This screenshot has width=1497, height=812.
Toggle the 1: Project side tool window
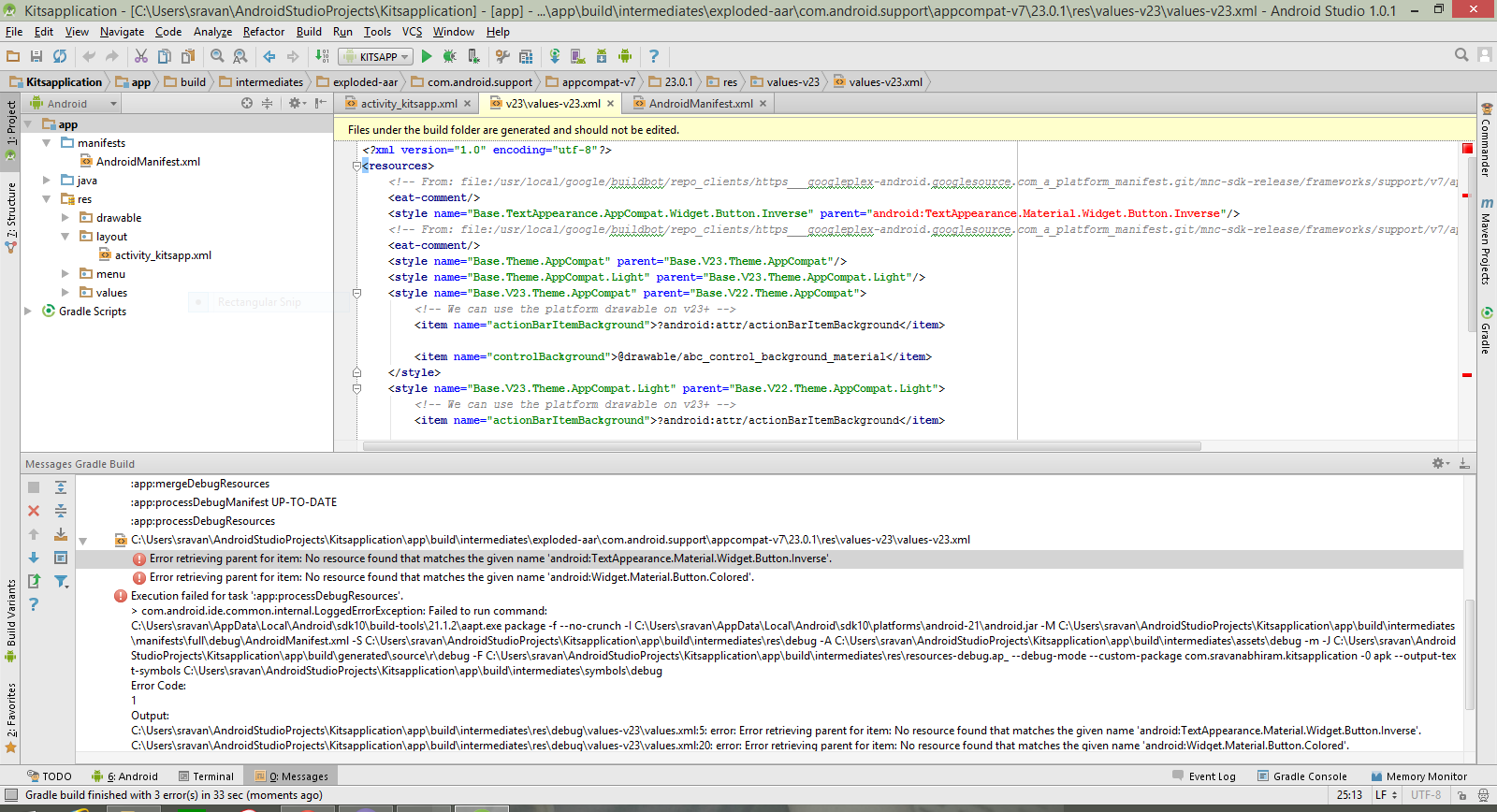(10, 123)
